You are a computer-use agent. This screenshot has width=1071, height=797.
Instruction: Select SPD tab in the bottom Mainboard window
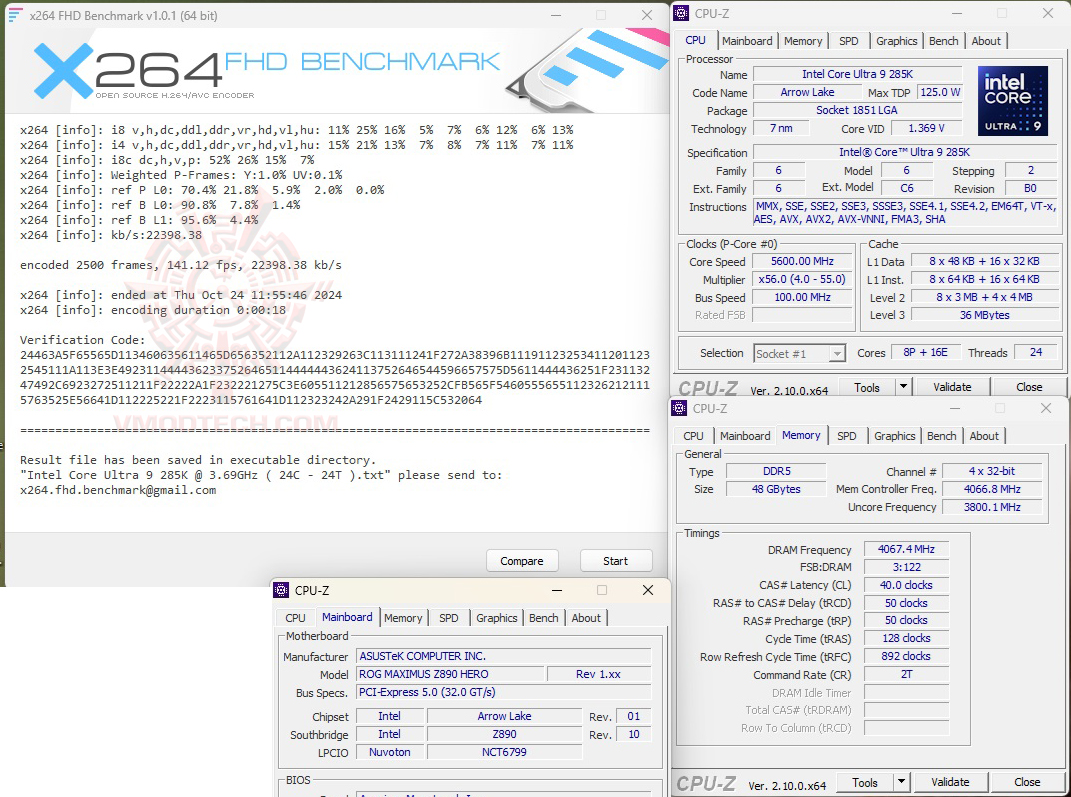449,618
